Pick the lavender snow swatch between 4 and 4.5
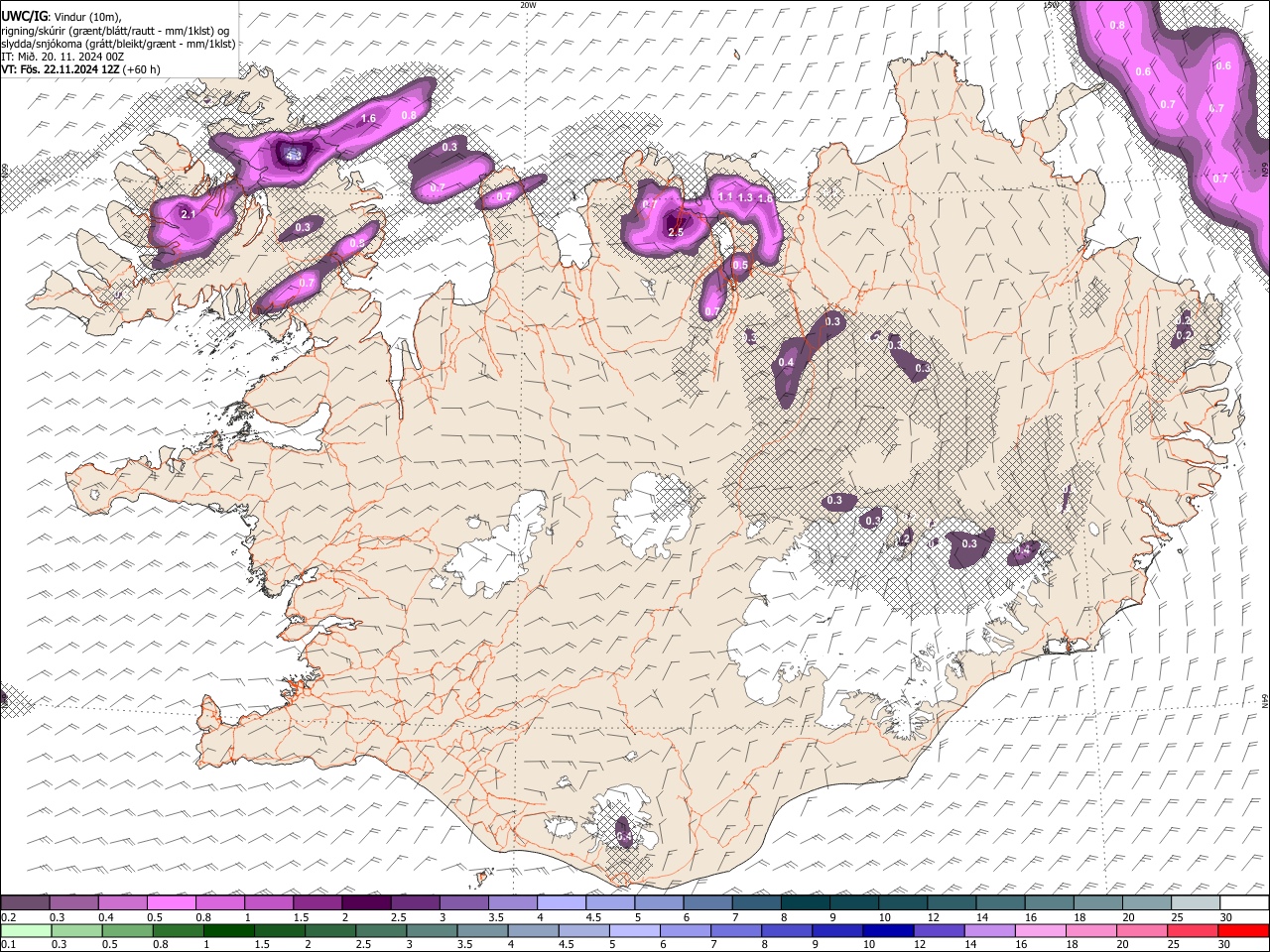Viewport: 1270px width, 952px height. click(x=562, y=902)
